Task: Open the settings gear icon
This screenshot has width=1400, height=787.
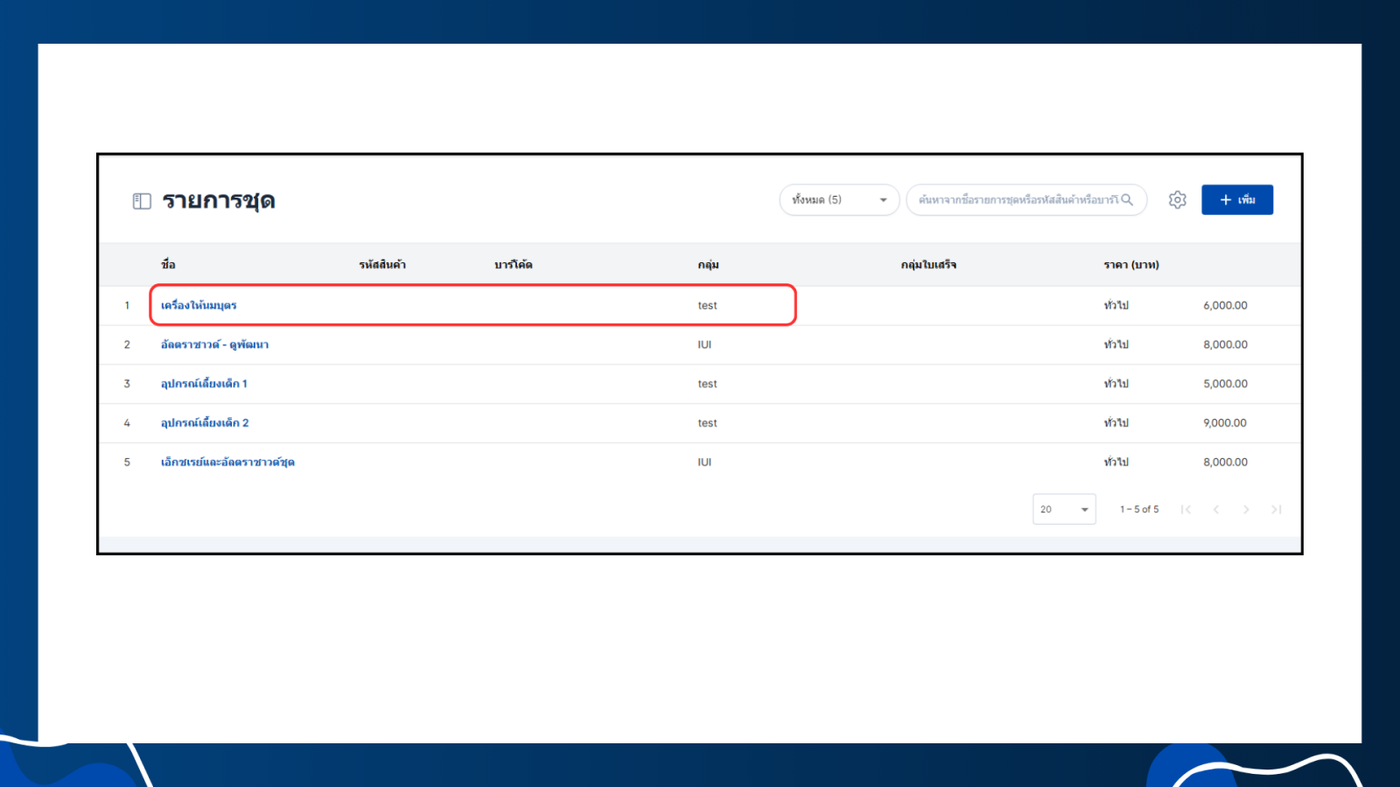Action: (1177, 200)
